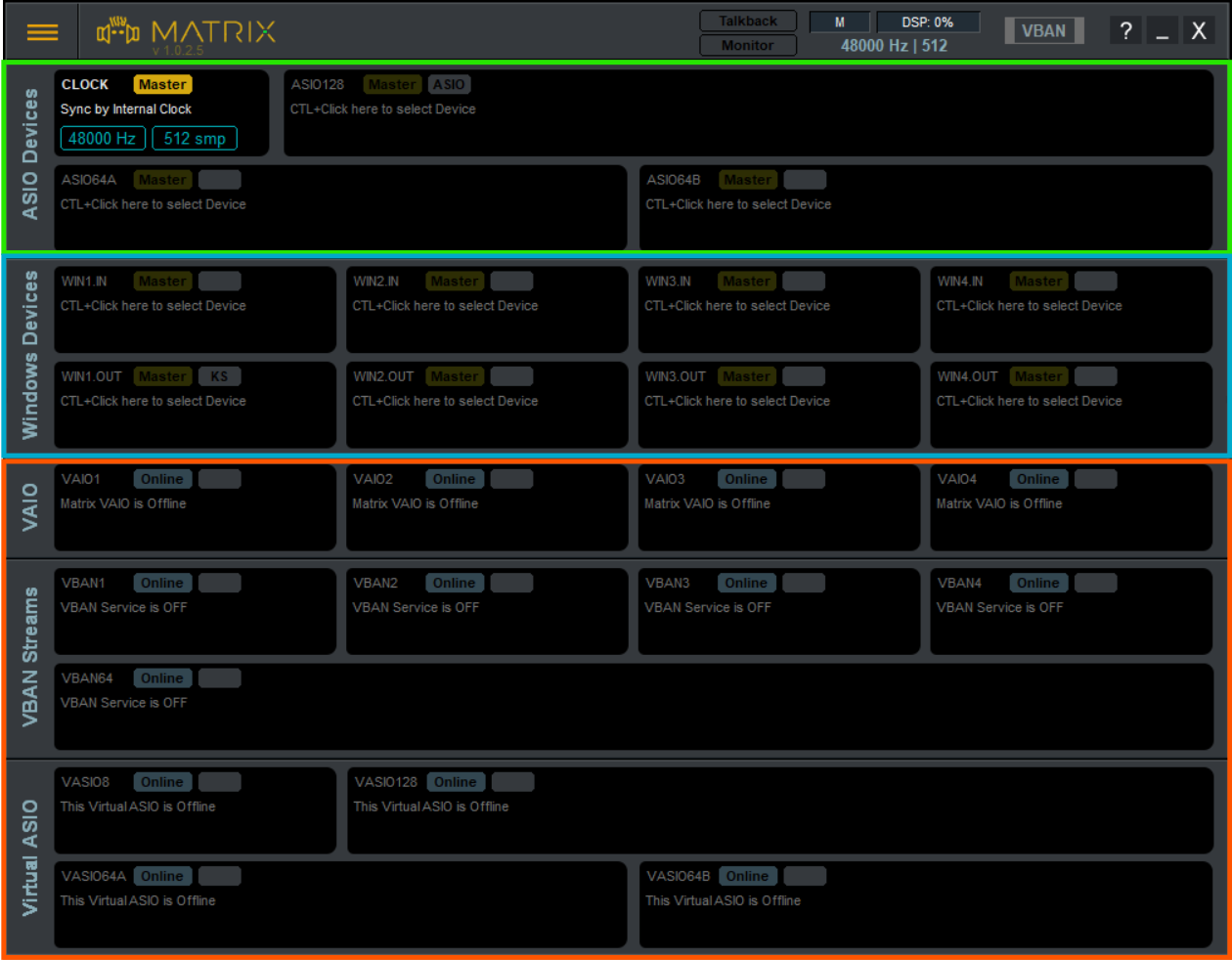Screen dimensions: 1232x960
Task: Set VAIO1 to Online
Action: (162, 478)
